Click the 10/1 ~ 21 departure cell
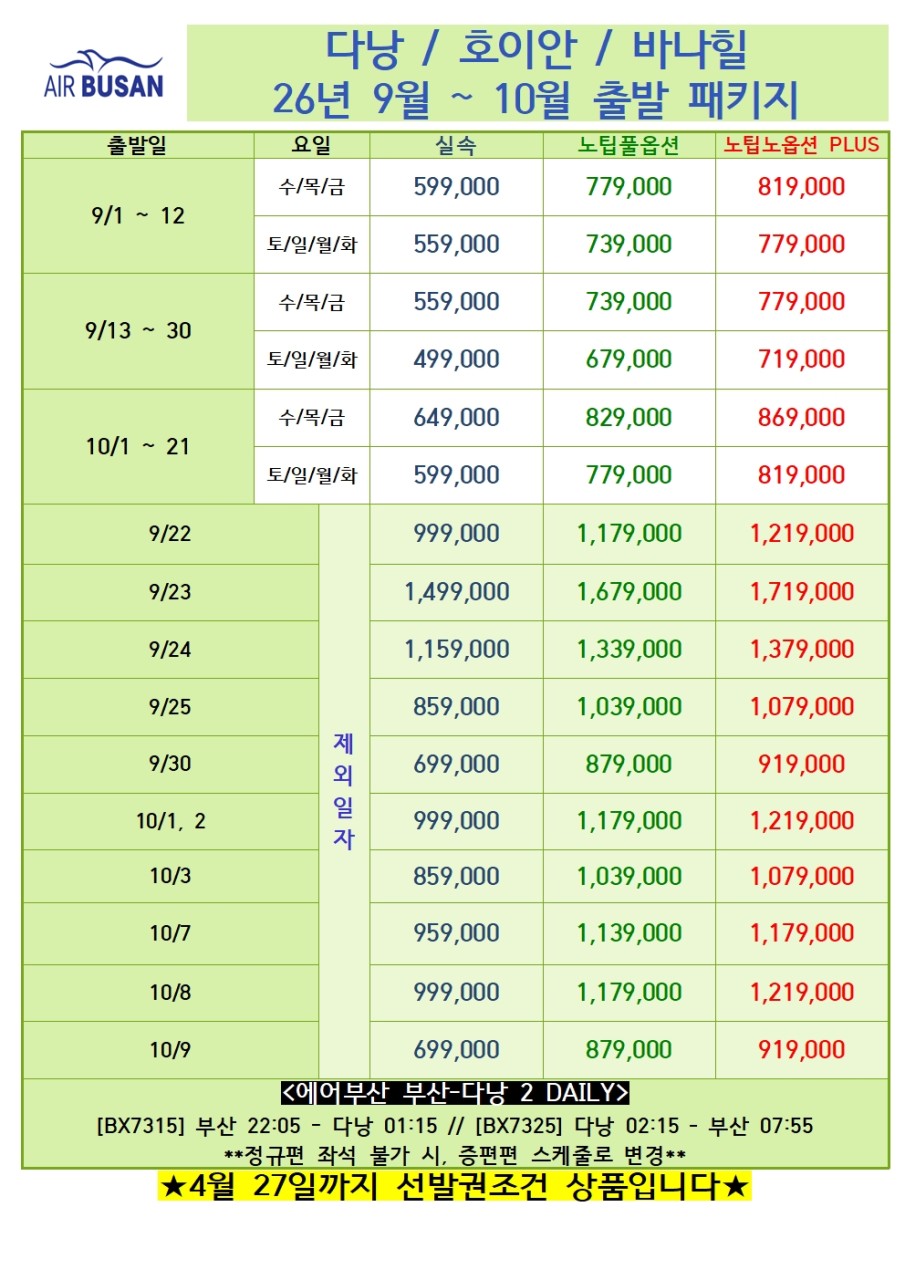 (137, 446)
